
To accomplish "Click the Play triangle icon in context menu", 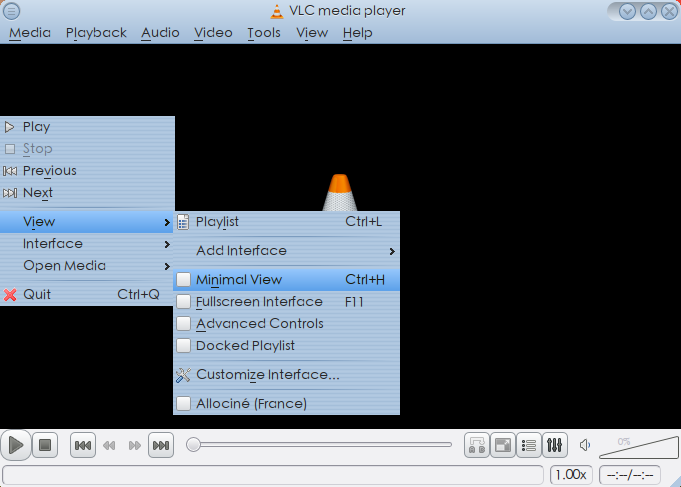I will (x=9, y=127).
